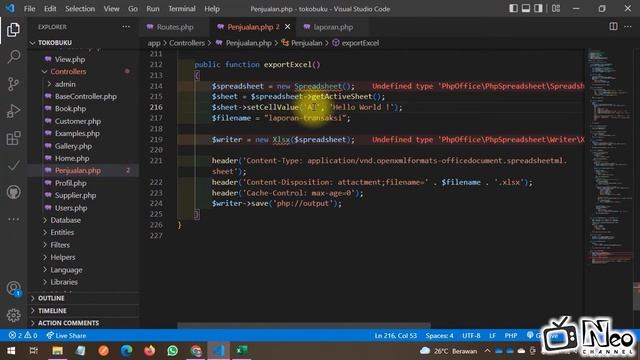Open the File menu
The height and width of the screenshot is (360, 640).
tap(29, 9)
